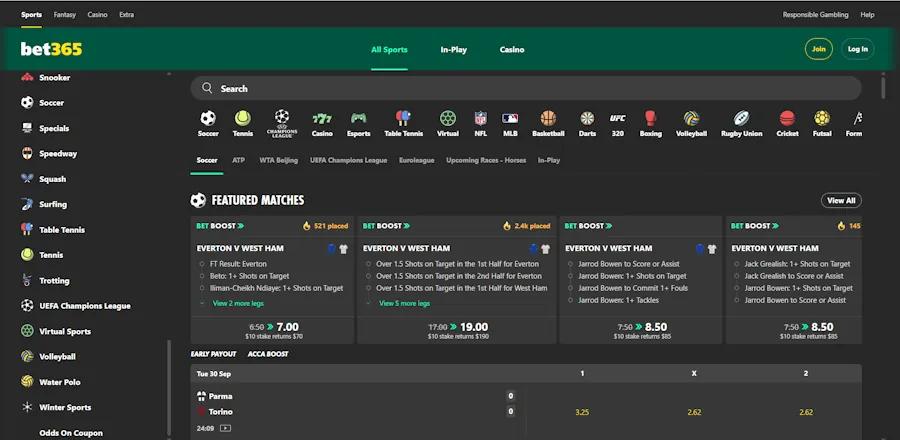Open the Casino tab in header

(x=512, y=49)
